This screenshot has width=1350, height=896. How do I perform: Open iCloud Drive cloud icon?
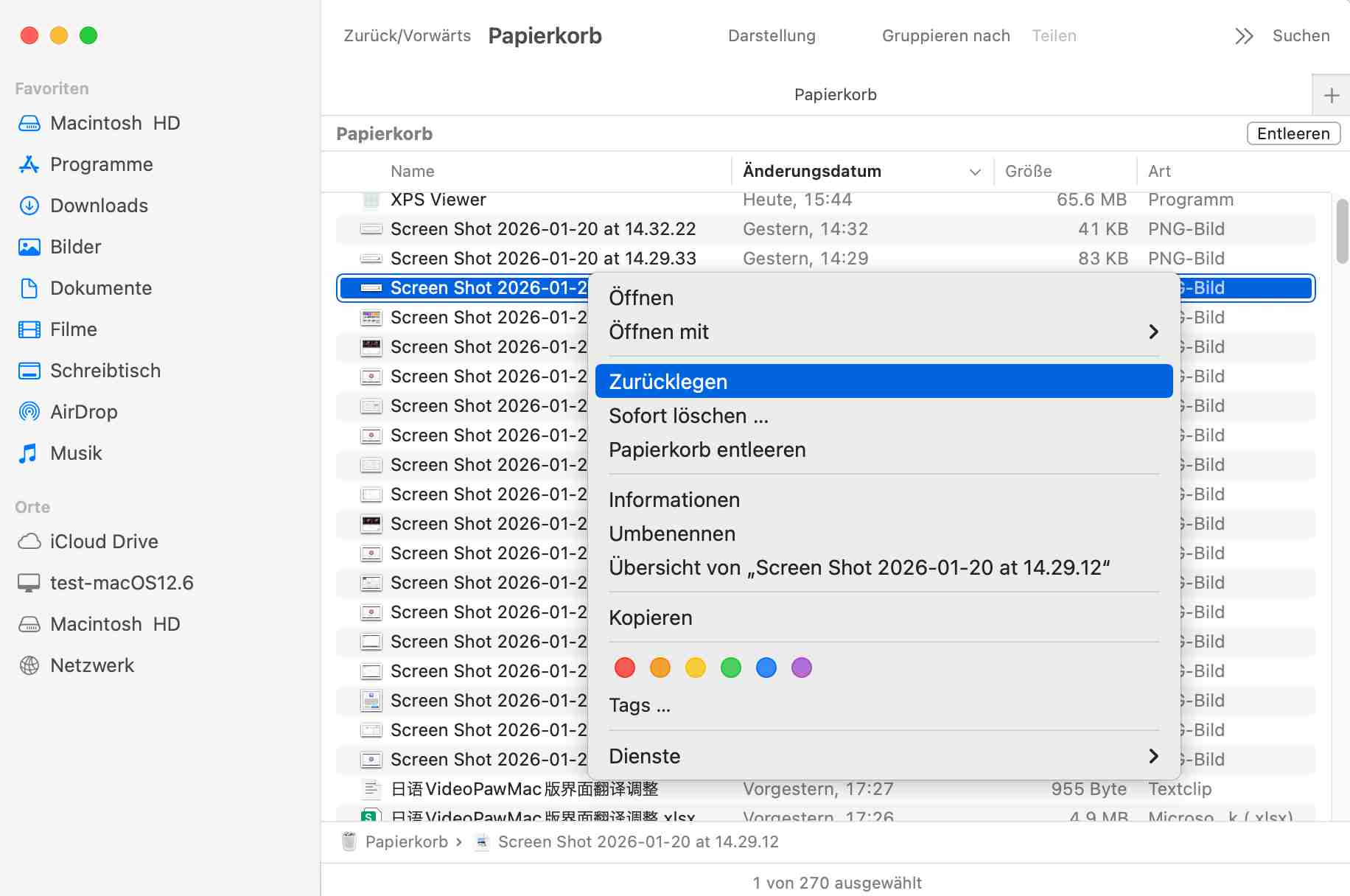click(29, 542)
